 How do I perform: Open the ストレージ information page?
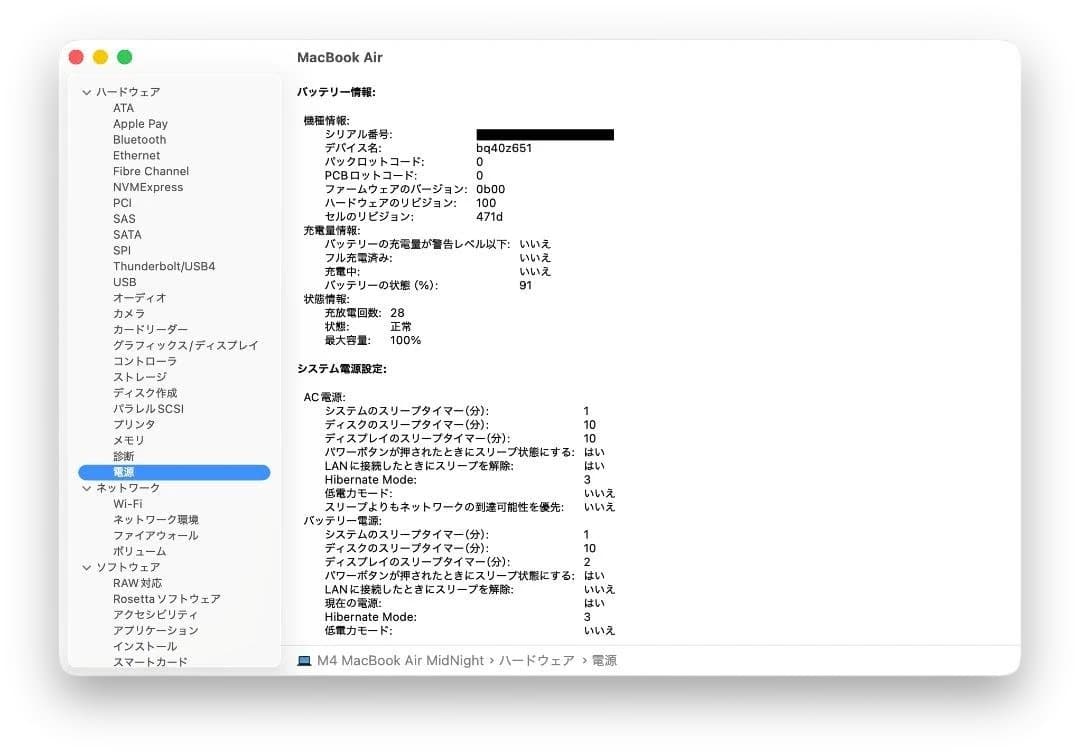point(142,377)
